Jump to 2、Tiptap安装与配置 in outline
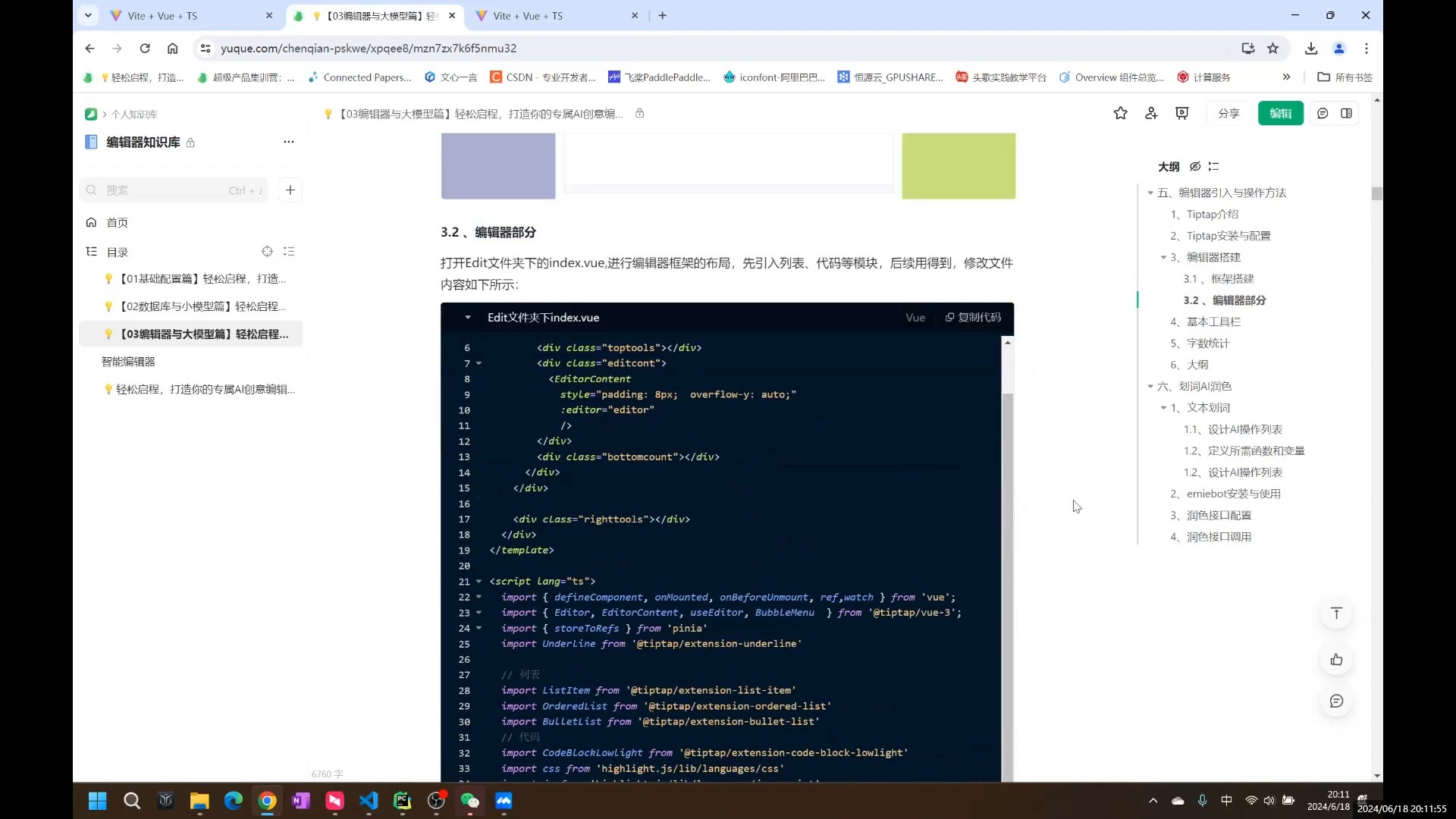The height and width of the screenshot is (819, 1456). [1220, 236]
